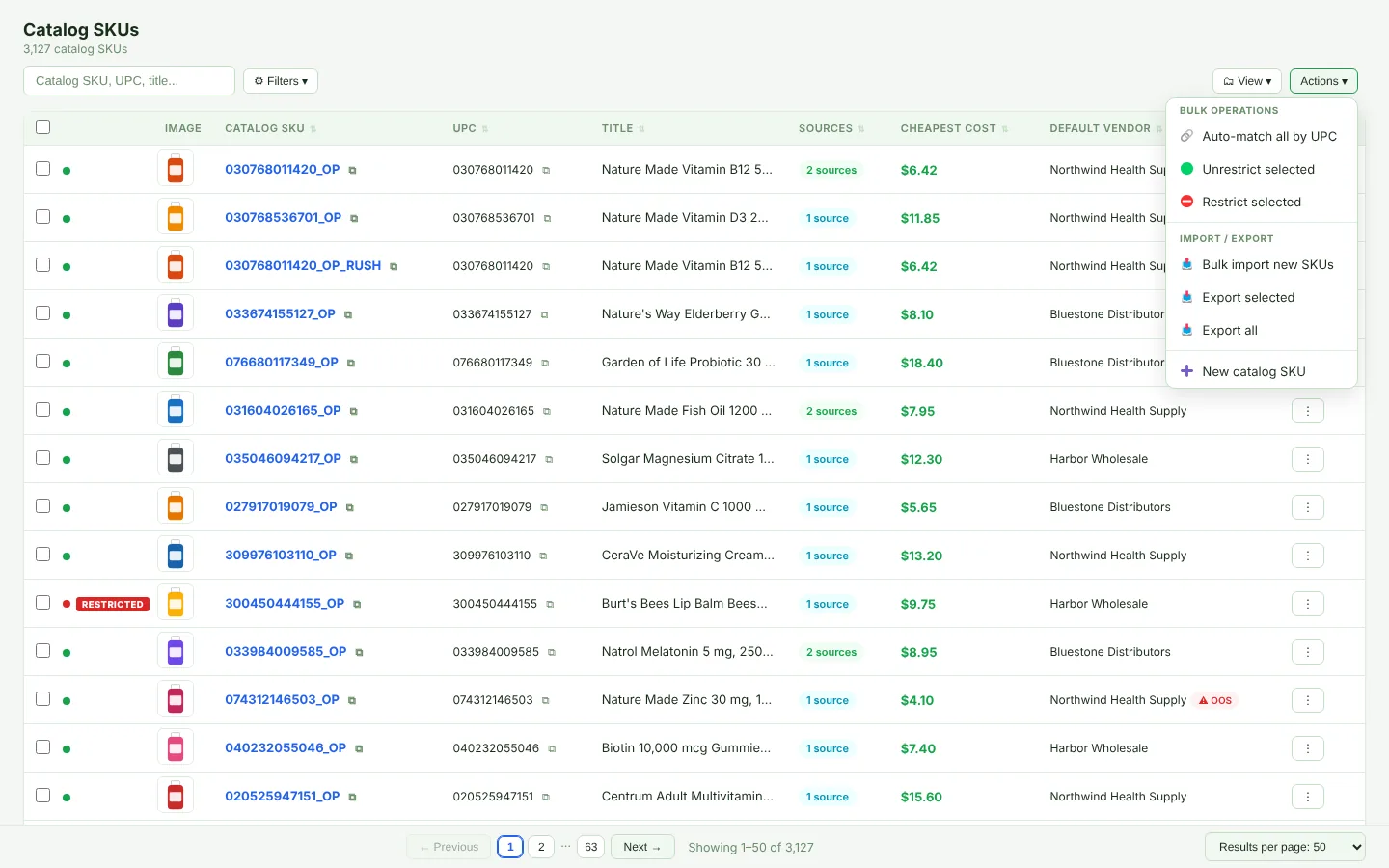Open row menu for Solgar Magnesium Citrate
The height and width of the screenshot is (868, 1389).
[1308, 459]
